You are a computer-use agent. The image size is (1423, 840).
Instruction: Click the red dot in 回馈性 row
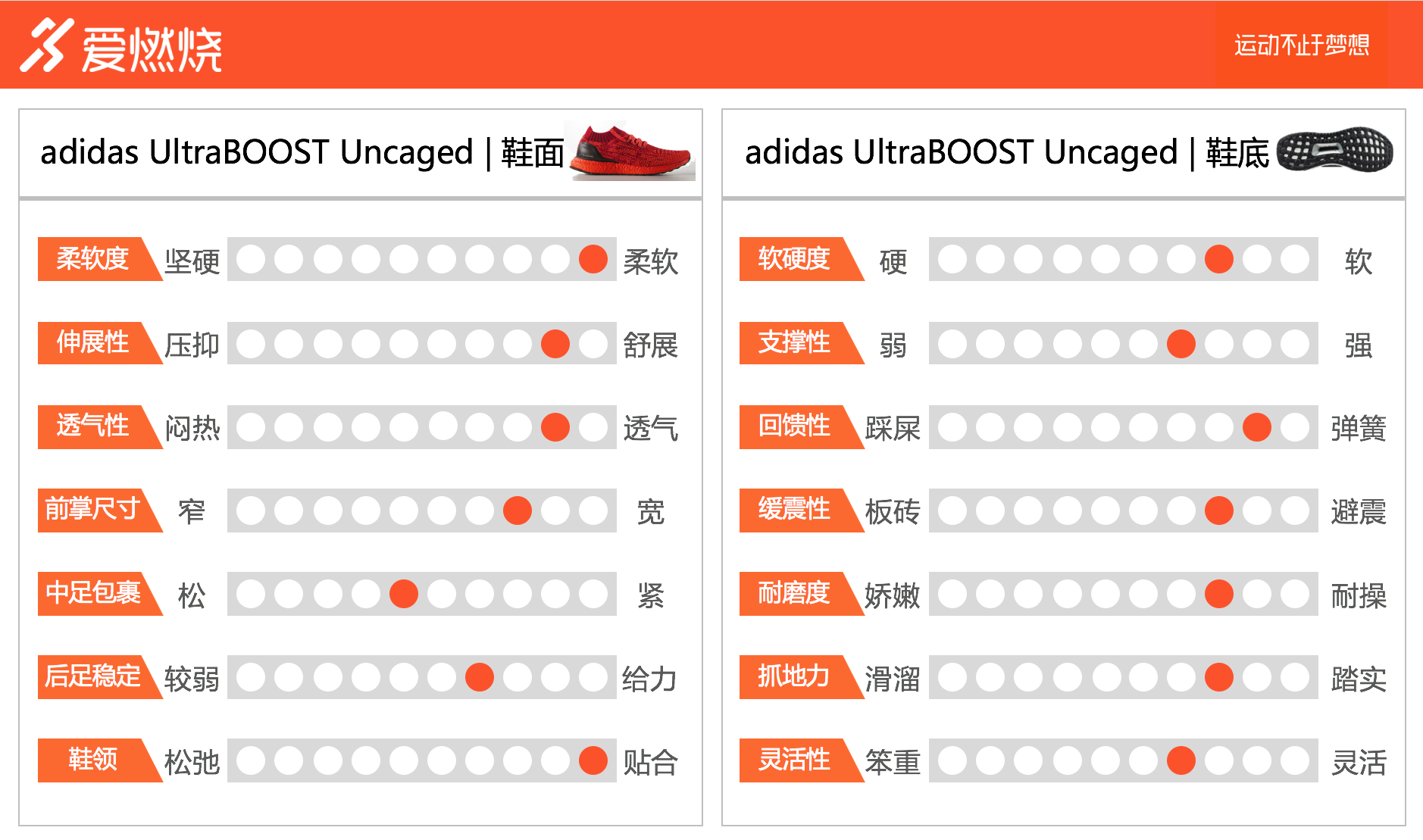point(1257,427)
